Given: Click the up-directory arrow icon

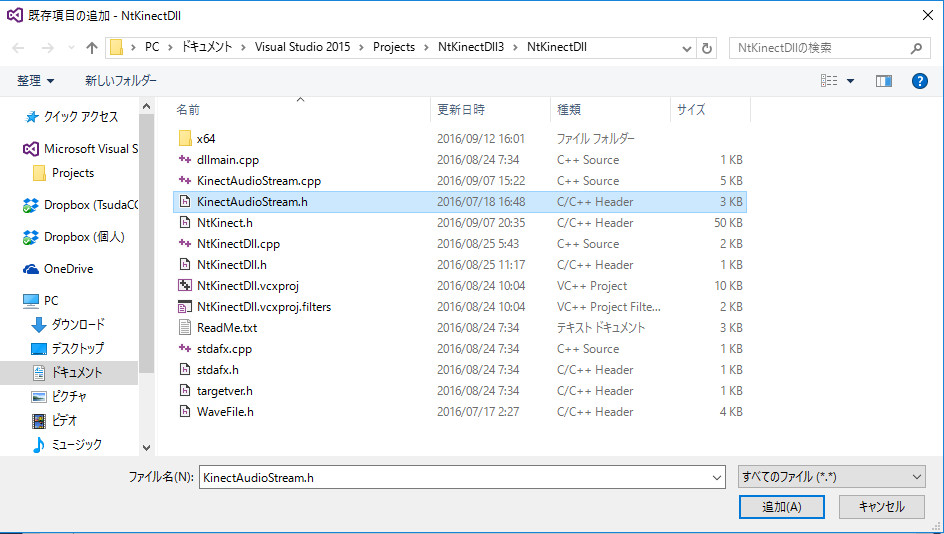Looking at the screenshot, I should [92, 48].
